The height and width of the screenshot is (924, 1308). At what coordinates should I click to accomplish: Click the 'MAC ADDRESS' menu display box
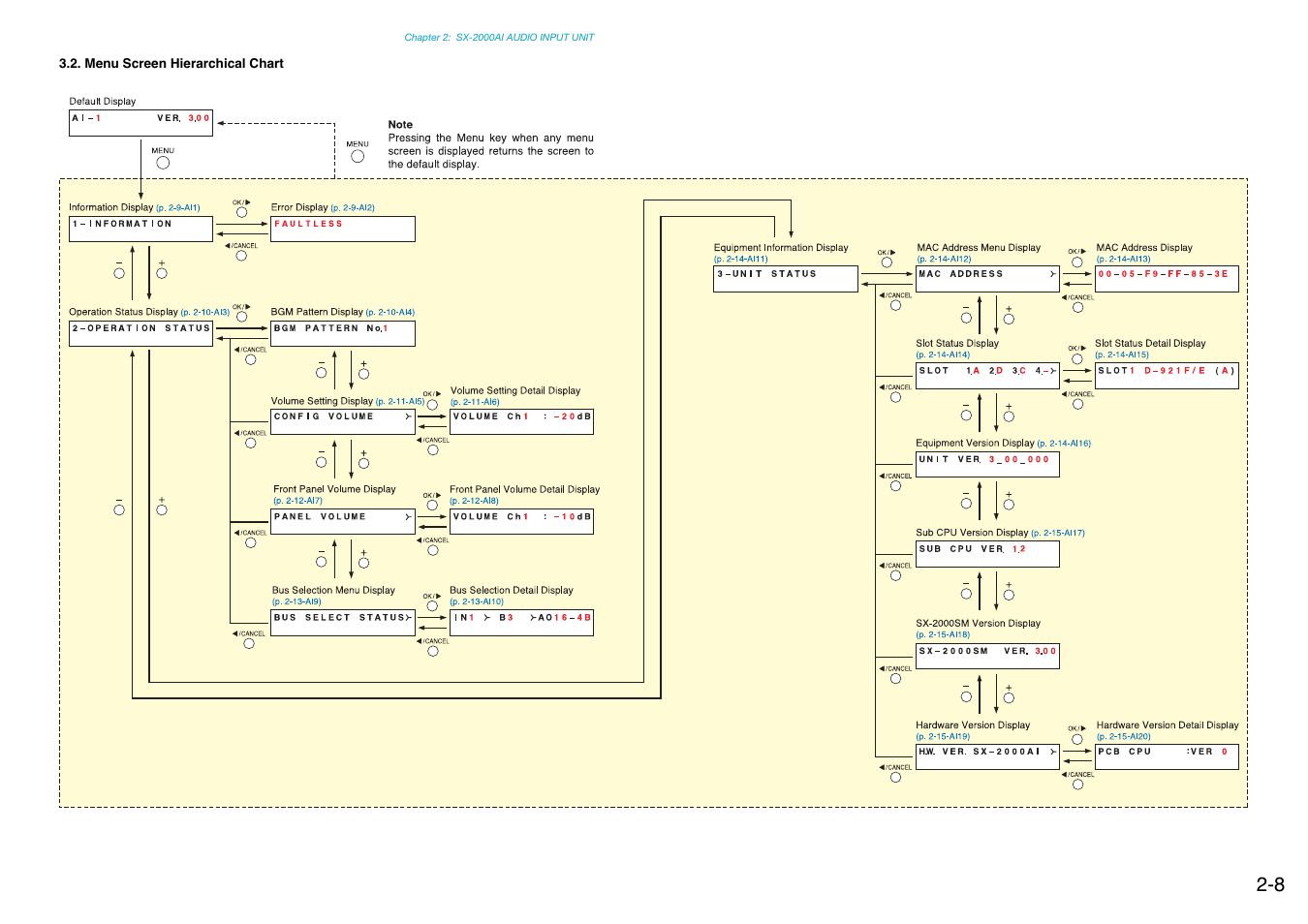click(987, 279)
